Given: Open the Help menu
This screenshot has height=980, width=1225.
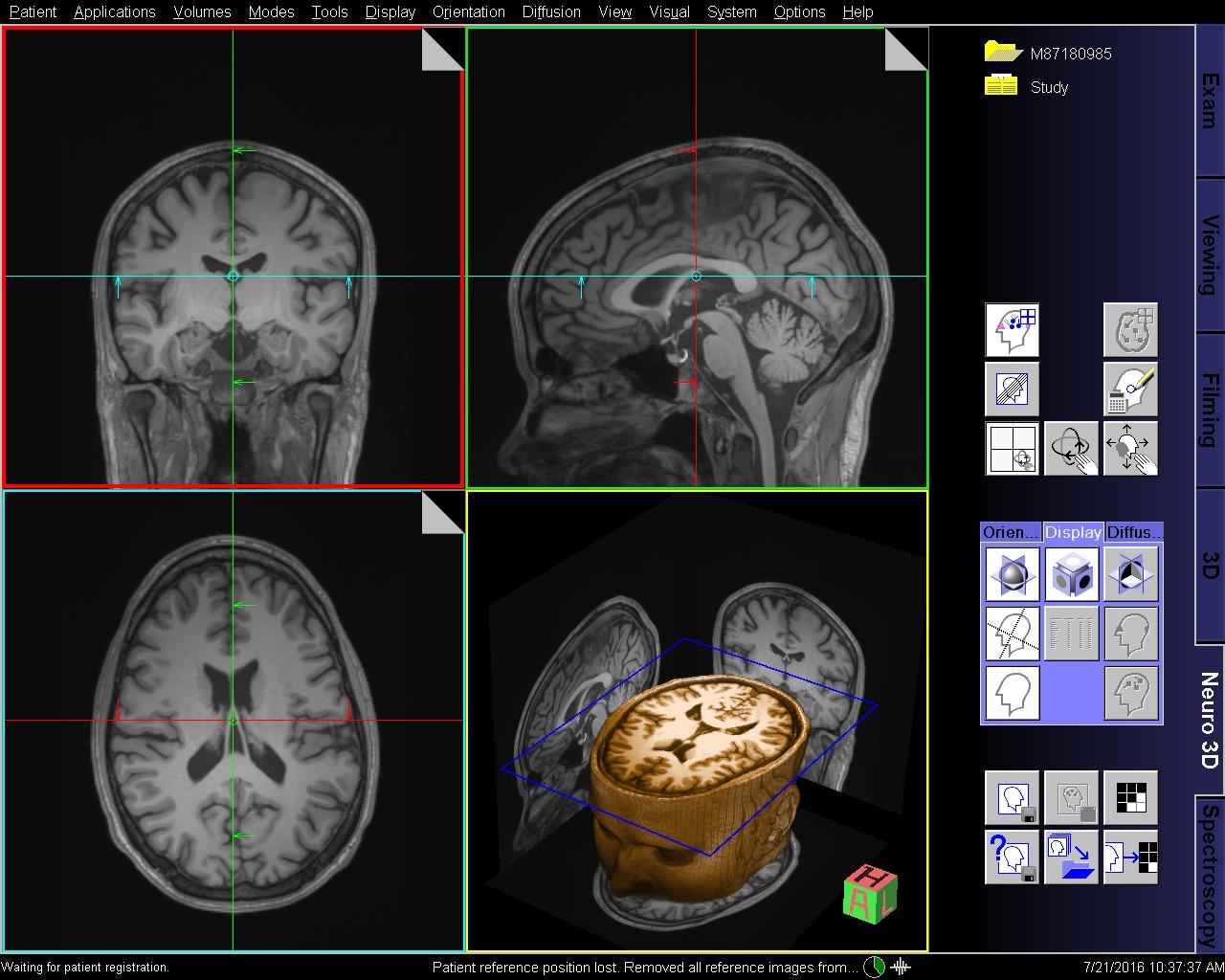Looking at the screenshot, I should tap(857, 11).
